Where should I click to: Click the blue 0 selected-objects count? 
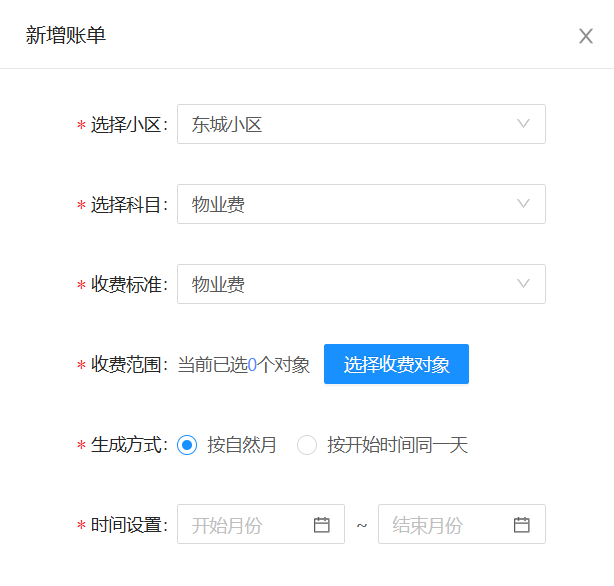click(252, 365)
